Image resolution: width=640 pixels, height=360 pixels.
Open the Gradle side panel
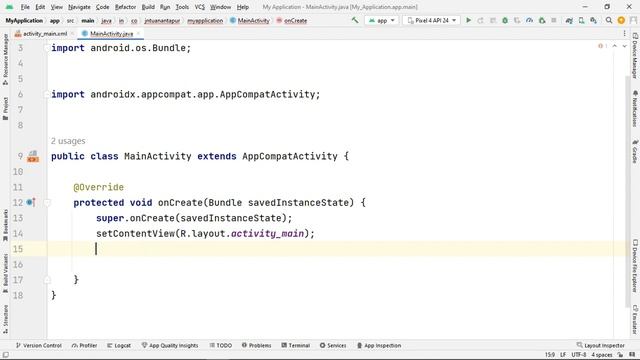click(635, 151)
